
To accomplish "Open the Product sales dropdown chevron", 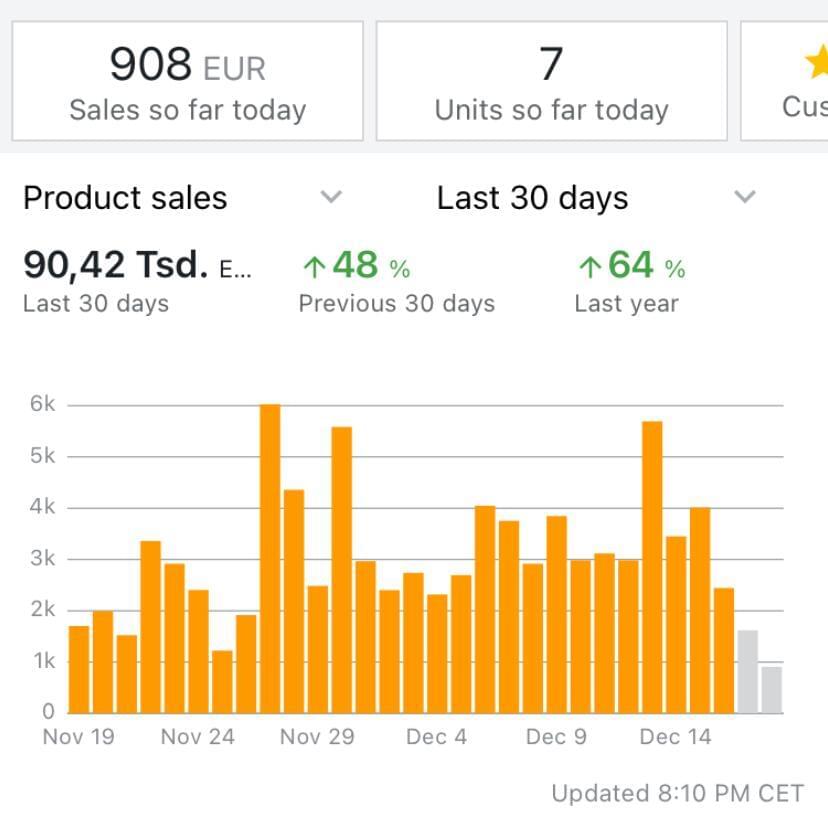I will 331,197.
